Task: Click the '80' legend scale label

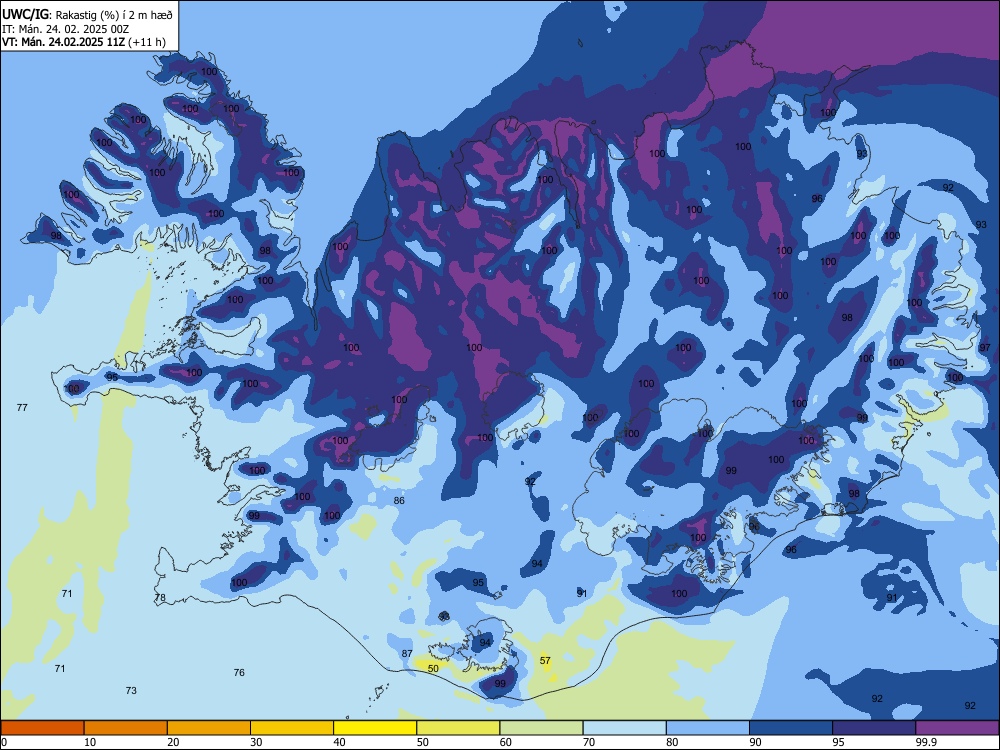Action: pos(672,742)
